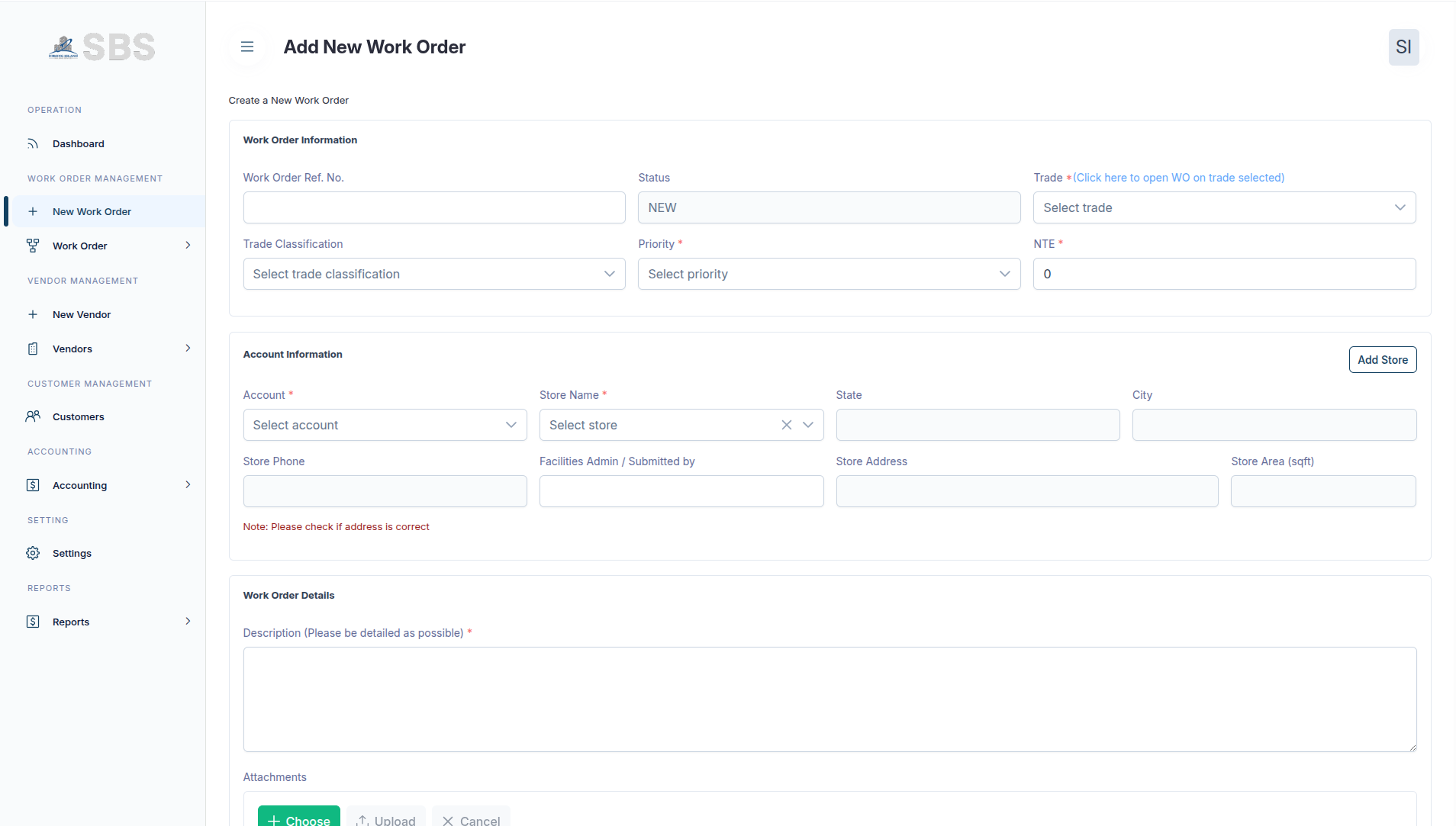Click the Upload attachment button
Image resolution: width=1456 pixels, height=826 pixels.
point(386,816)
